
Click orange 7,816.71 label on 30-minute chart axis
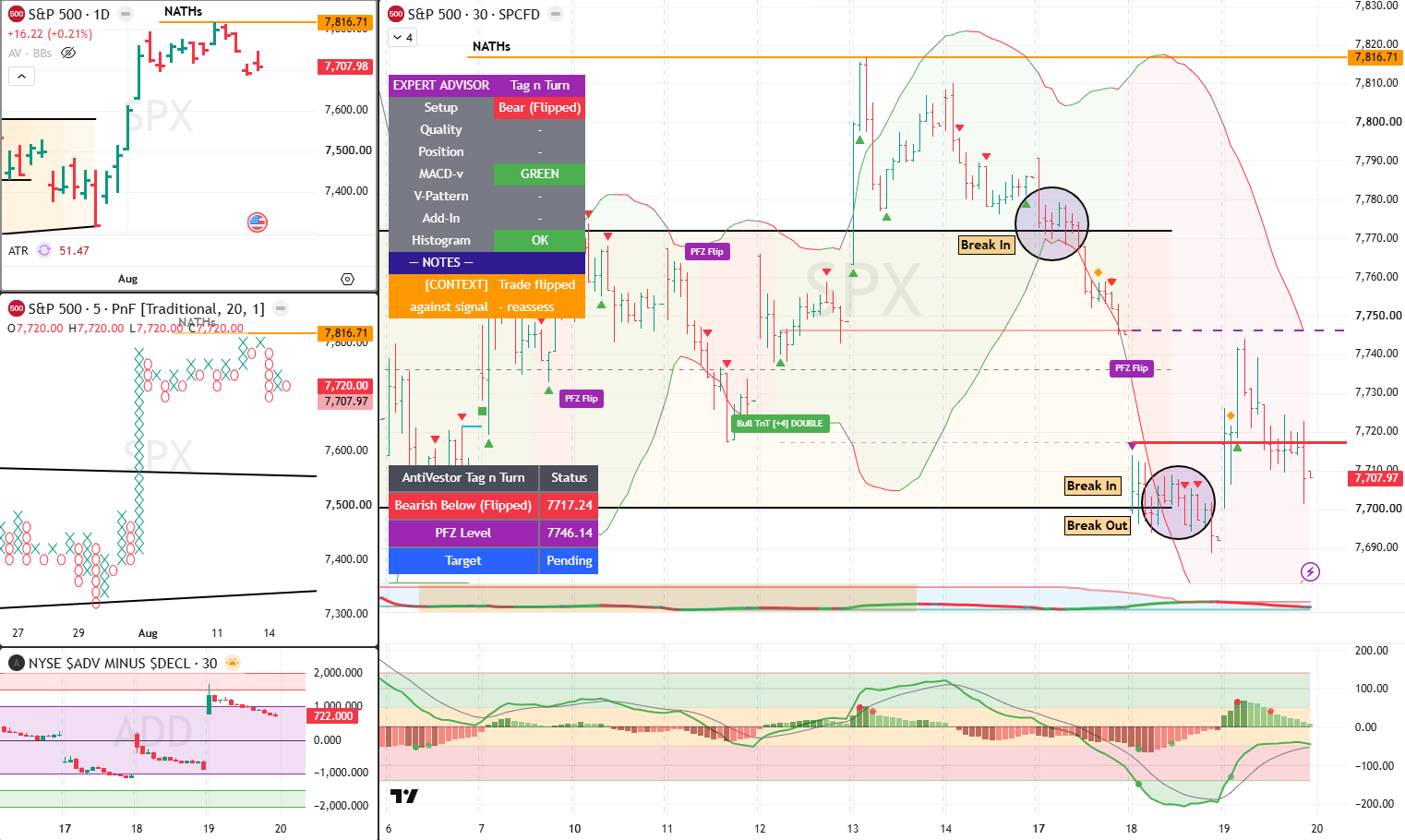1376,57
